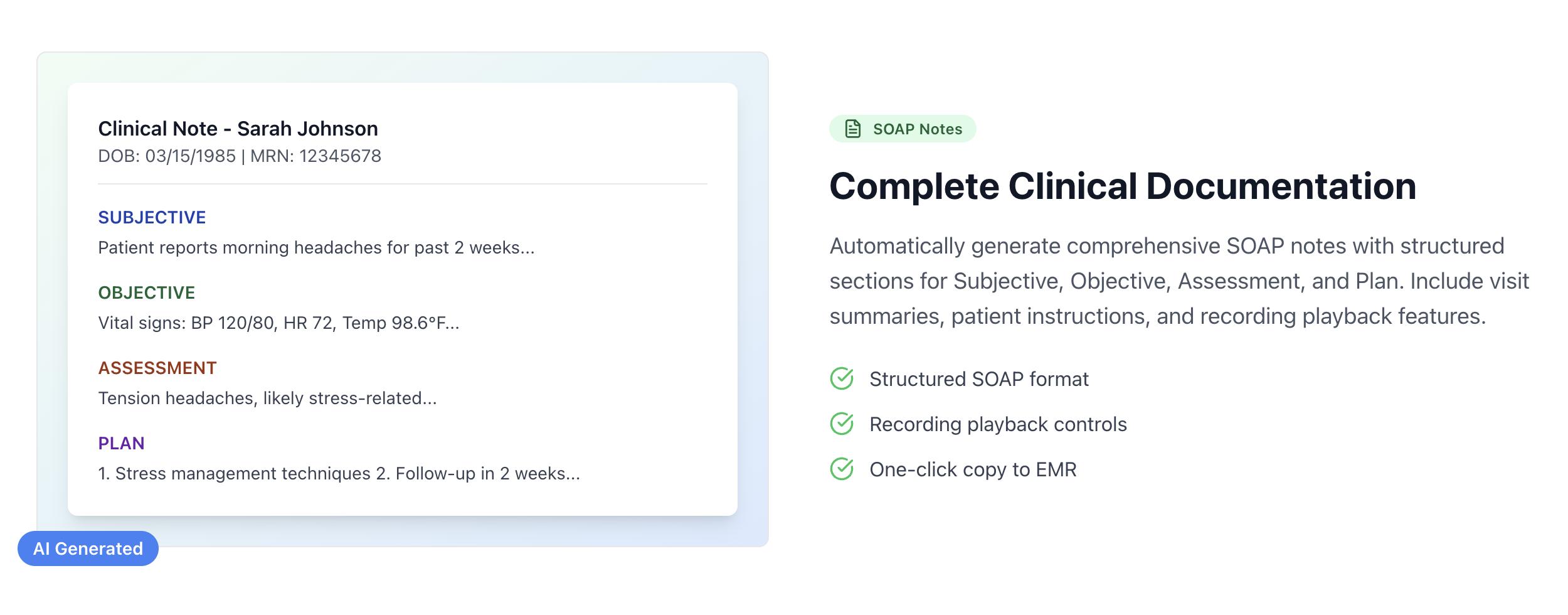Click the stress management plan text
The image size is (1568, 615).
339,473
